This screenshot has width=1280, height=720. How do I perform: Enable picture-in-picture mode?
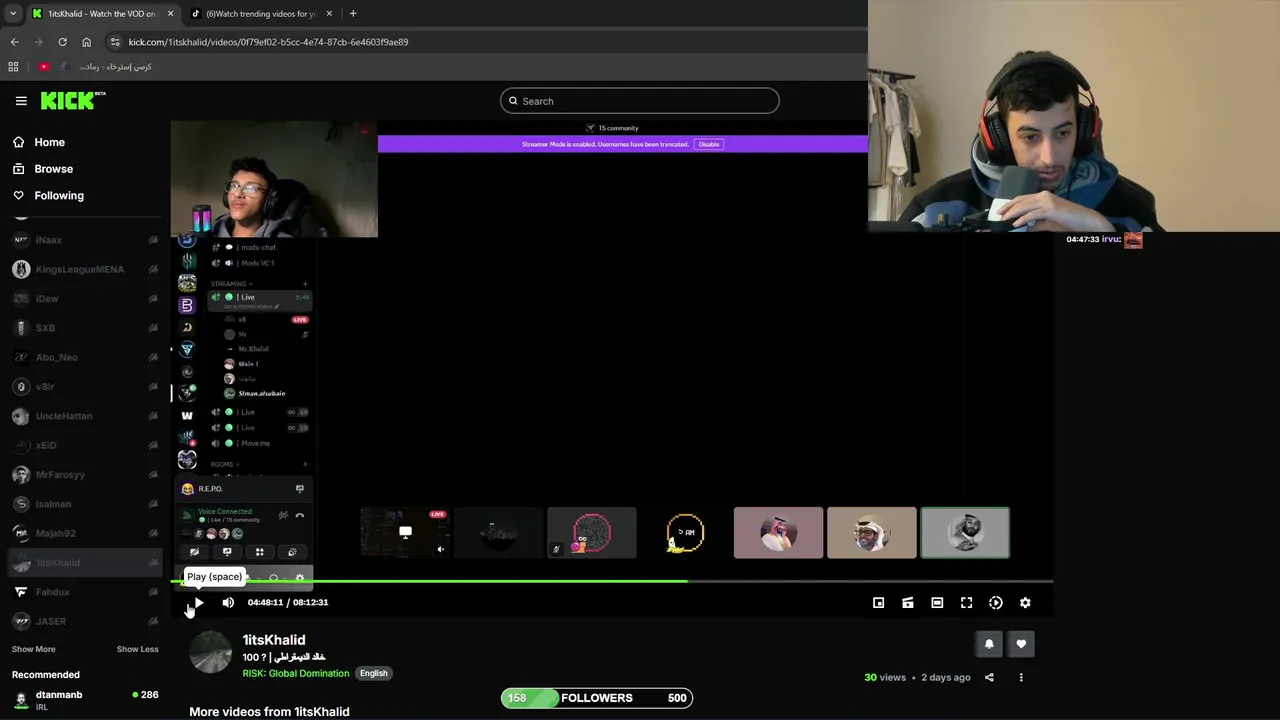878,603
